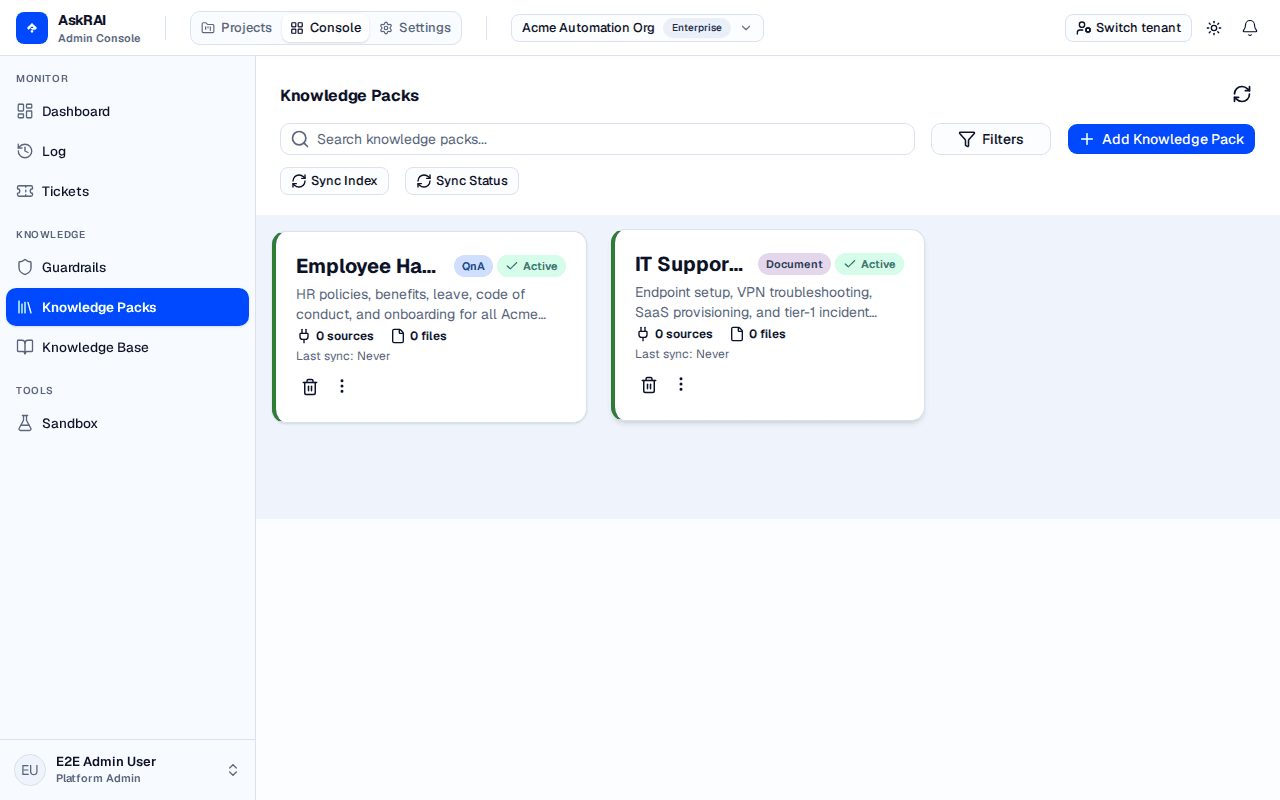This screenshot has height=800, width=1280.
Task: Expand the Acme Automation Org dropdown
Action: point(637,28)
